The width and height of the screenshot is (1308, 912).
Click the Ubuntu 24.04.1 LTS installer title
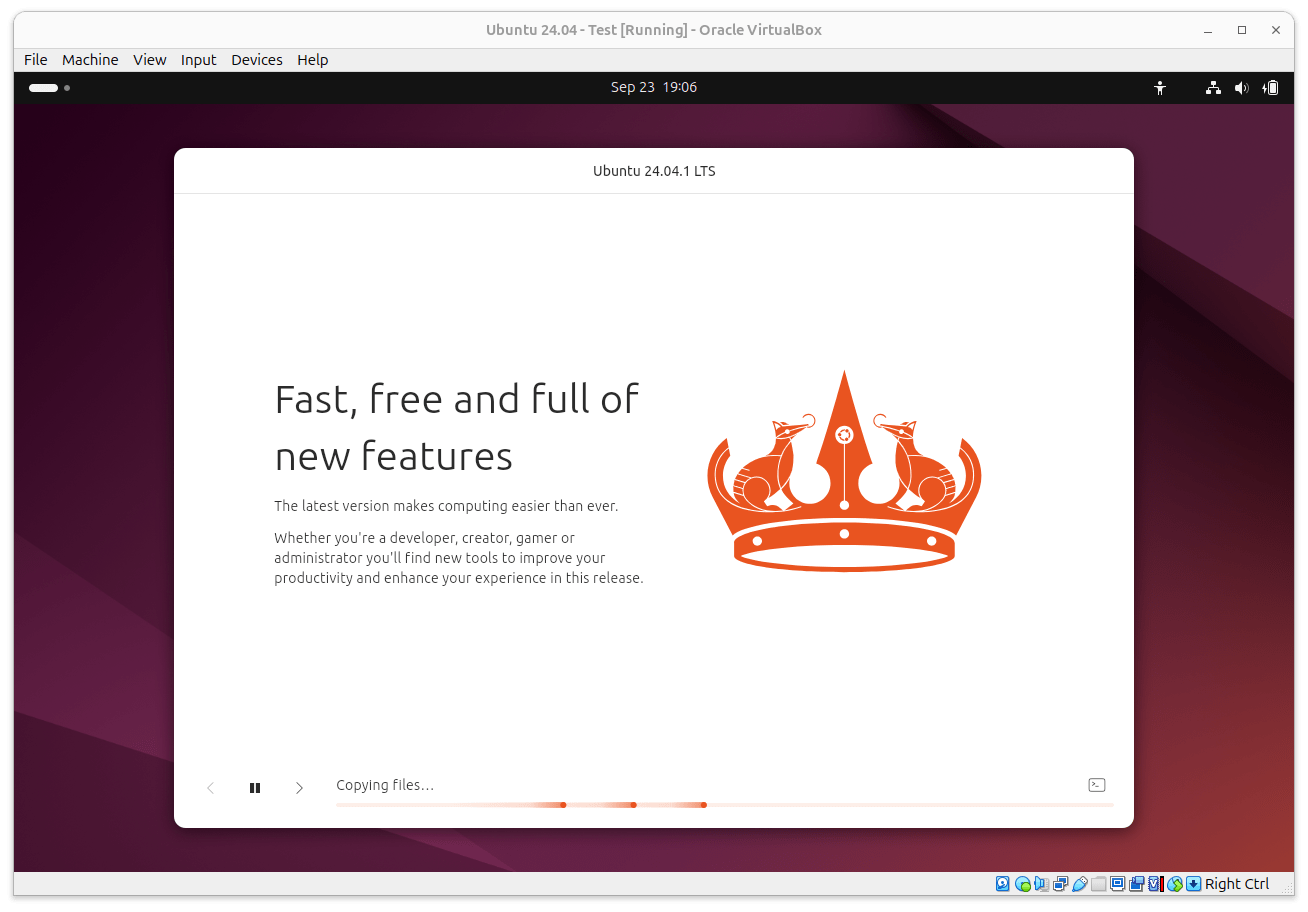(x=654, y=171)
